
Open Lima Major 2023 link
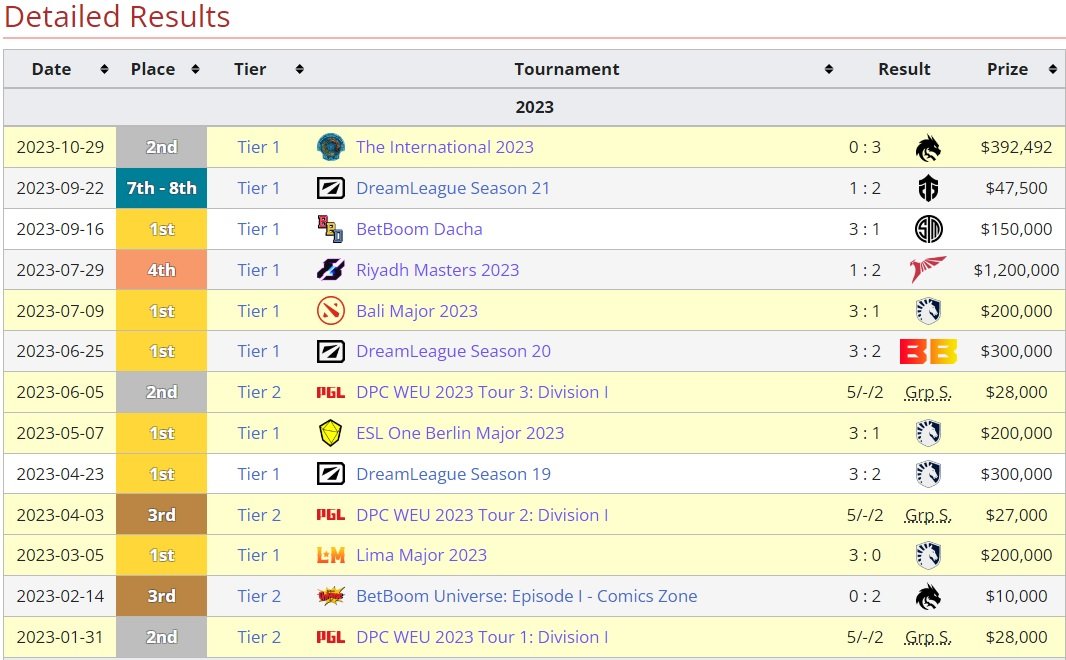422,555
